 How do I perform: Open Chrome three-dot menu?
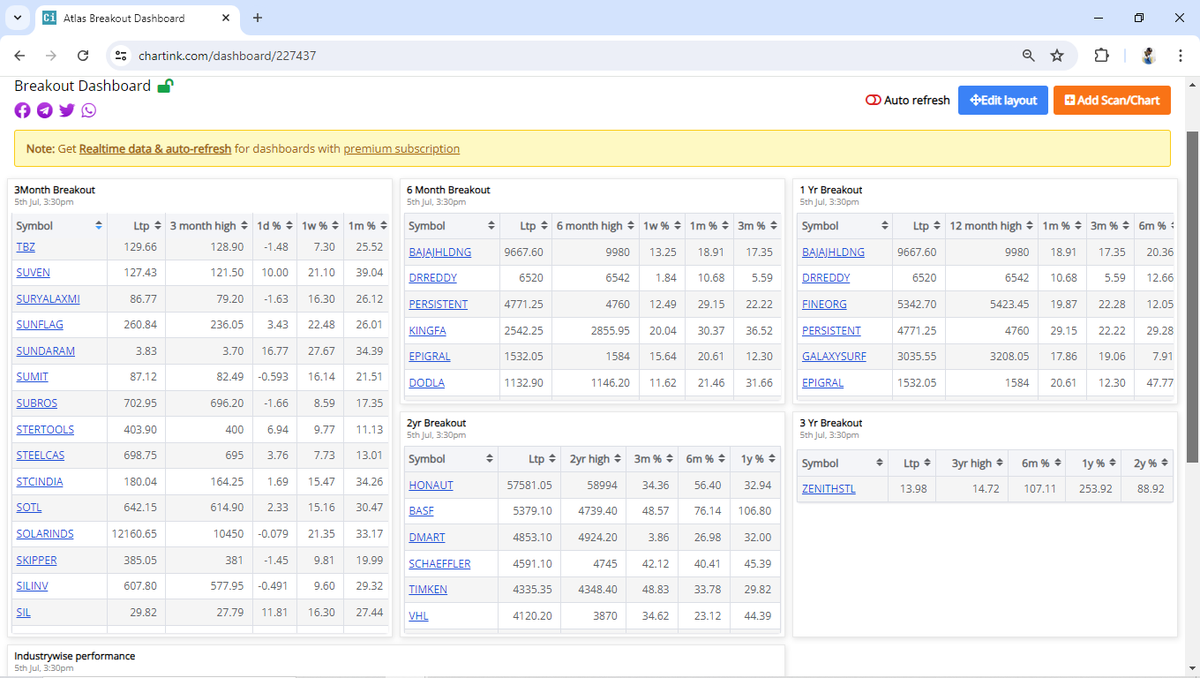pyautogui.click(x=1180, y=55)
